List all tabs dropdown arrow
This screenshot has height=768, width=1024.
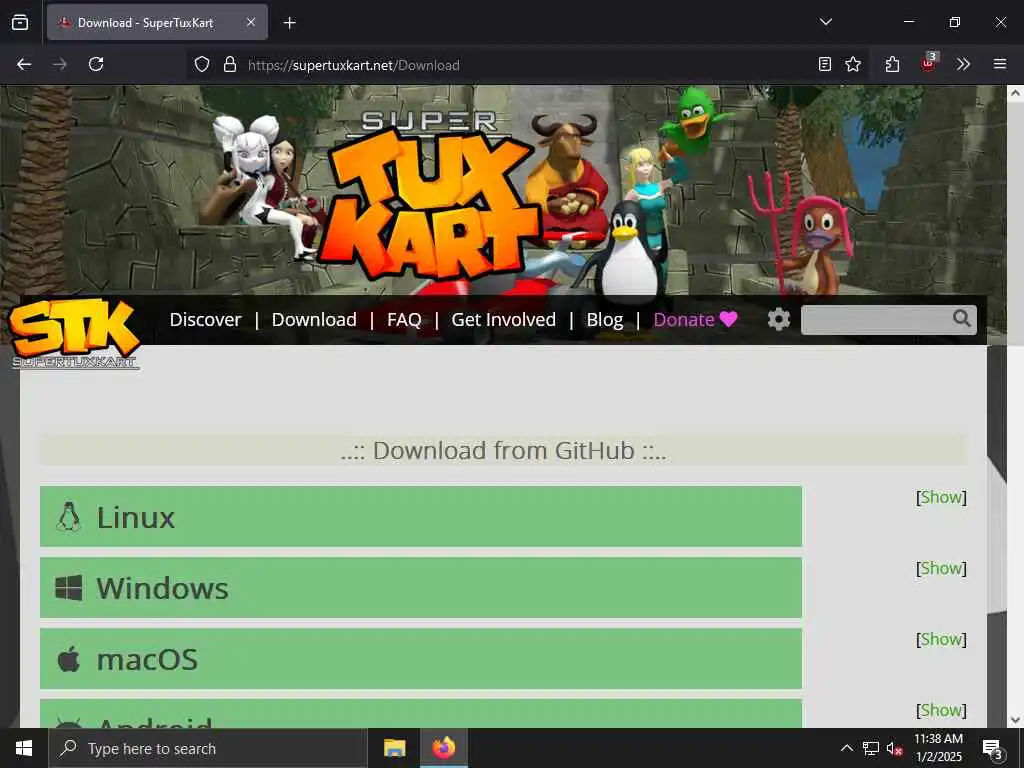tap(825, 22)
